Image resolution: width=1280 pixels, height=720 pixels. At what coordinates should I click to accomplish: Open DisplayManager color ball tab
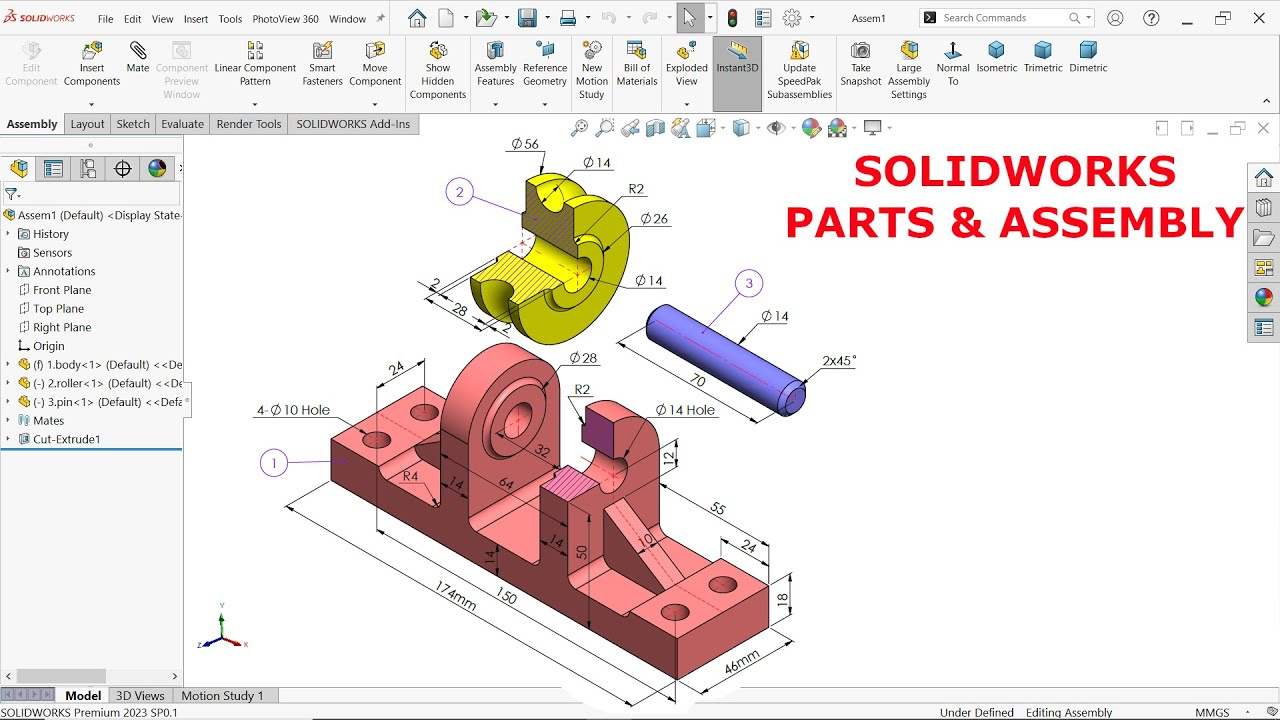click(x=157, y=169)
